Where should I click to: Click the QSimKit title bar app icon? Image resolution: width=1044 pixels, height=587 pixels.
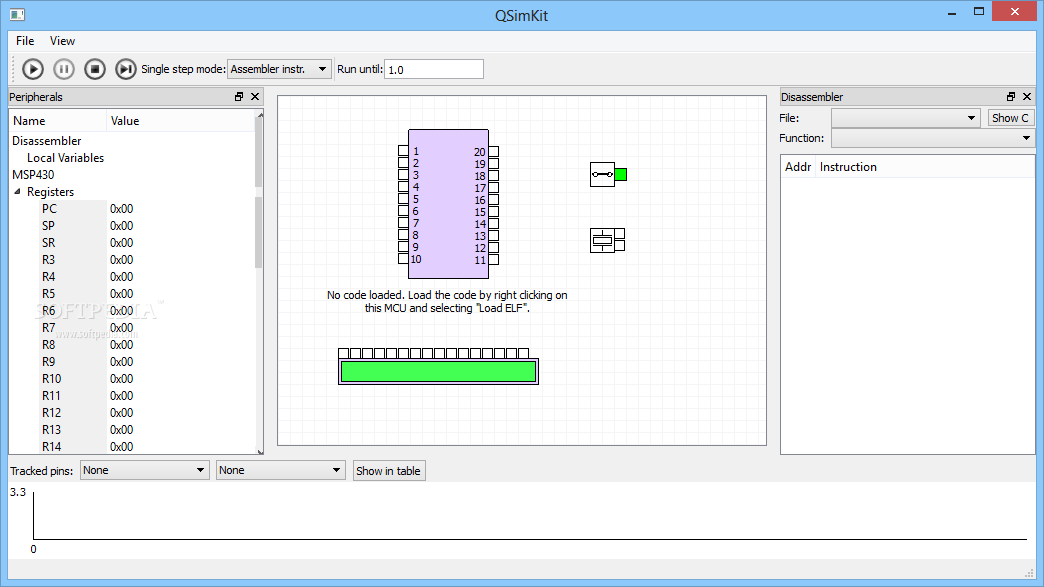pos(17,14)
